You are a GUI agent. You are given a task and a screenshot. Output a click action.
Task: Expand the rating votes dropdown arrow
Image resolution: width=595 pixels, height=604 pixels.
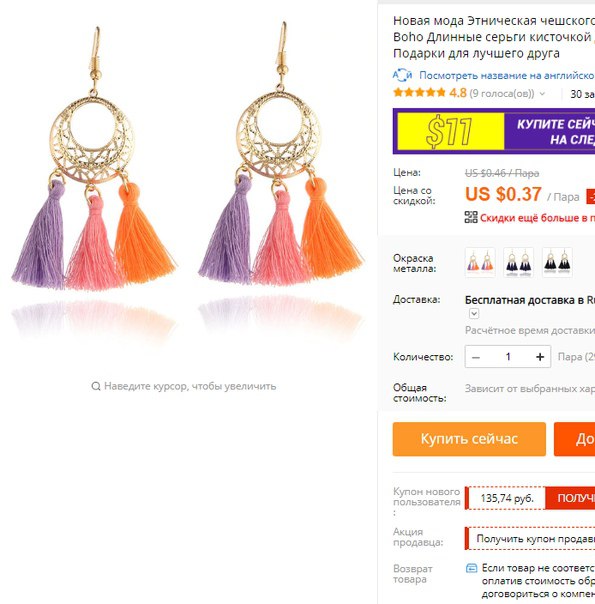click(542, 94)
